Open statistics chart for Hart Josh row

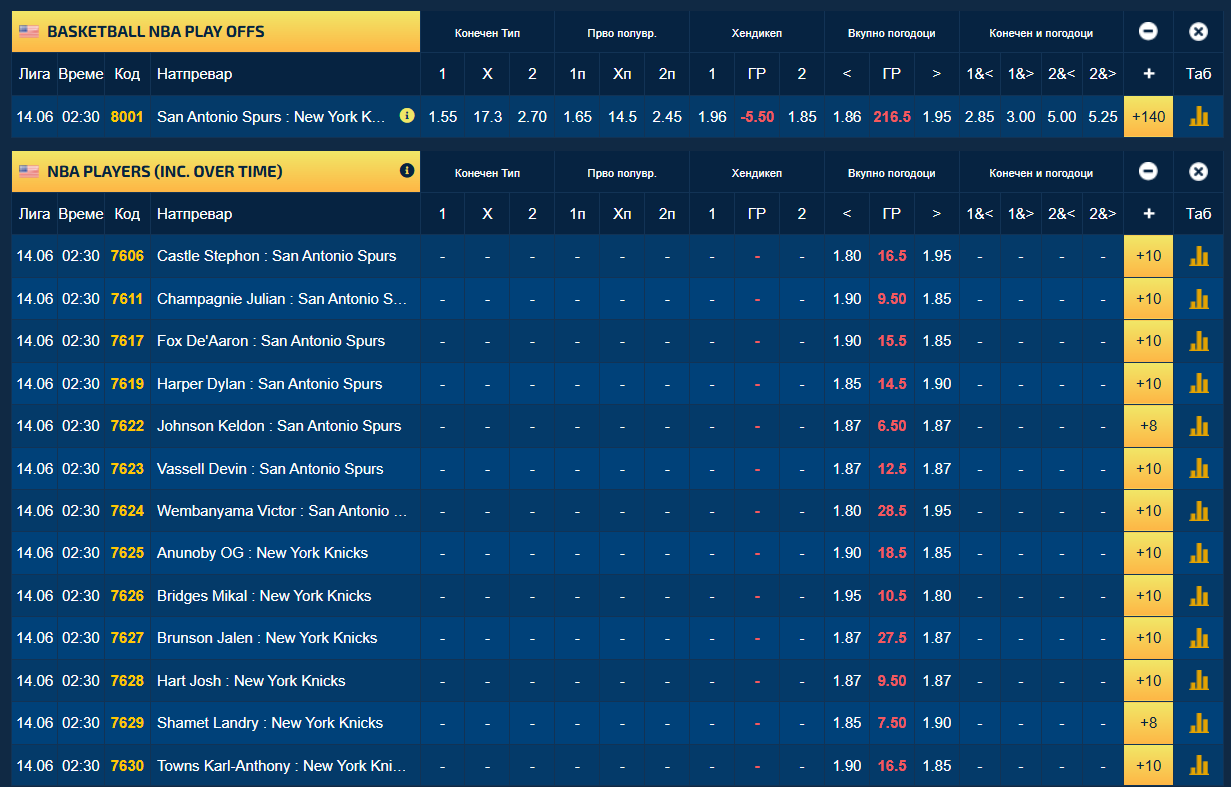(x=1198, y=681)
